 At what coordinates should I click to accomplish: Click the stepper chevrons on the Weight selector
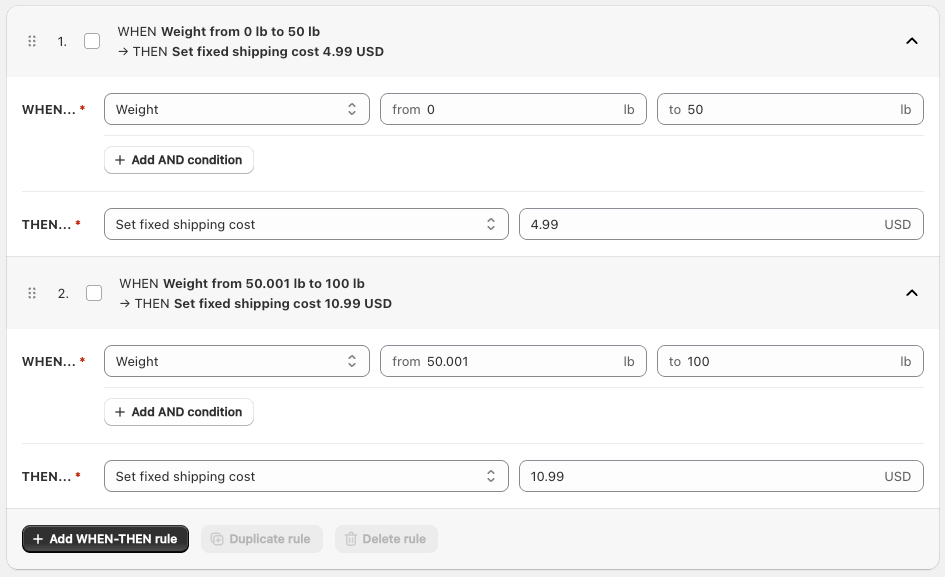352,109
